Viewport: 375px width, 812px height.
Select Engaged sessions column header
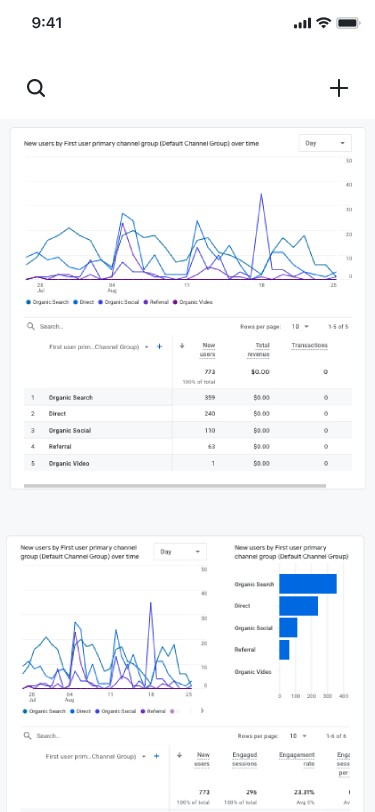(x=244, y=760)
